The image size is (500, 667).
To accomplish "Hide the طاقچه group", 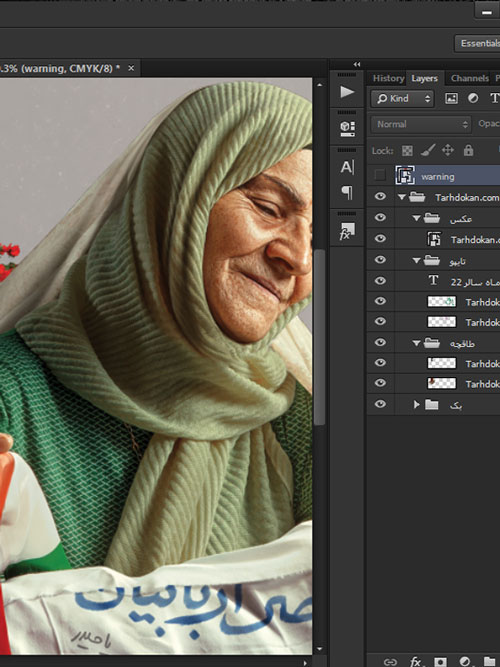I will (x=380, y=342).
